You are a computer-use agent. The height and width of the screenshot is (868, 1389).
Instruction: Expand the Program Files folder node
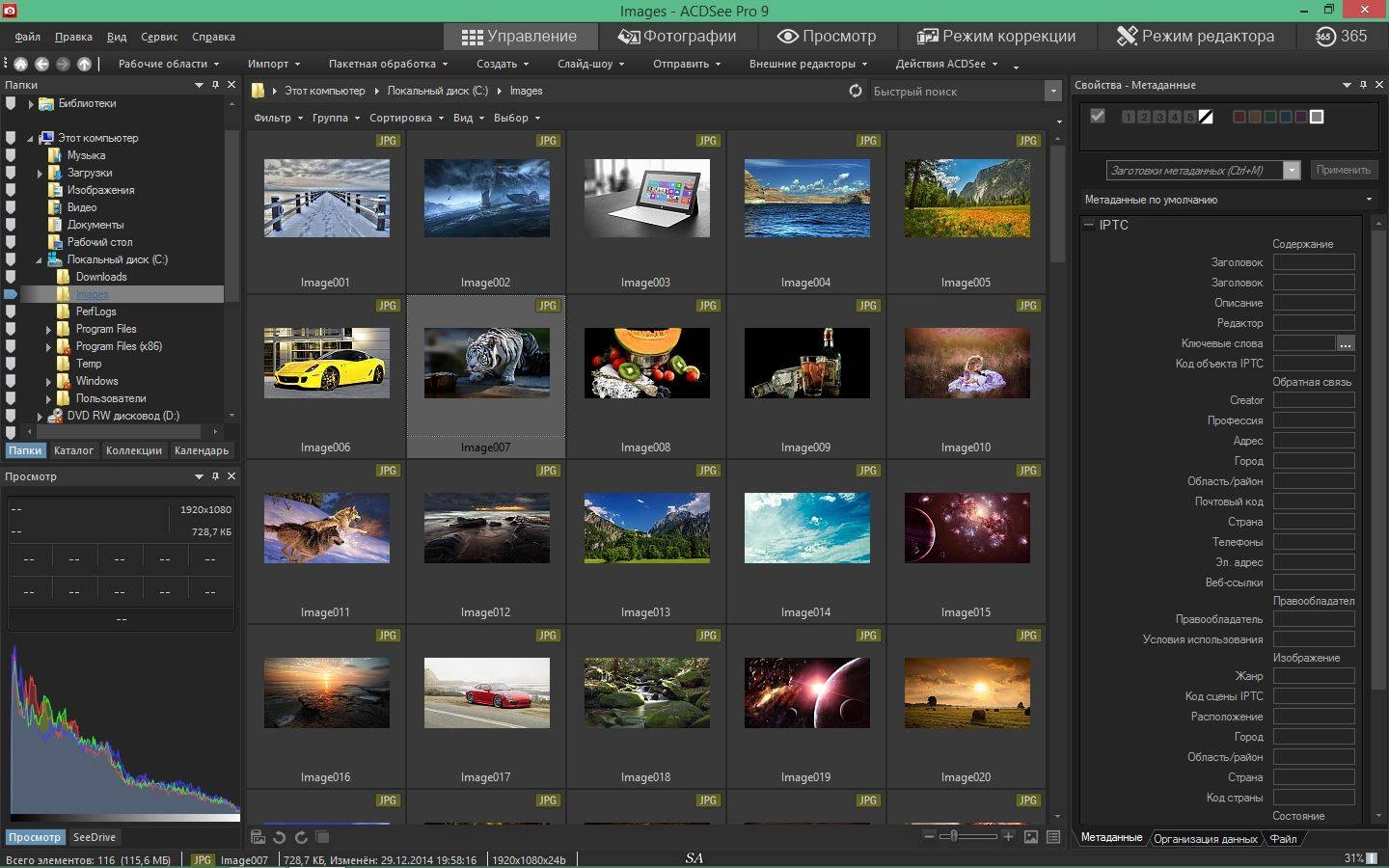[48, 329]
